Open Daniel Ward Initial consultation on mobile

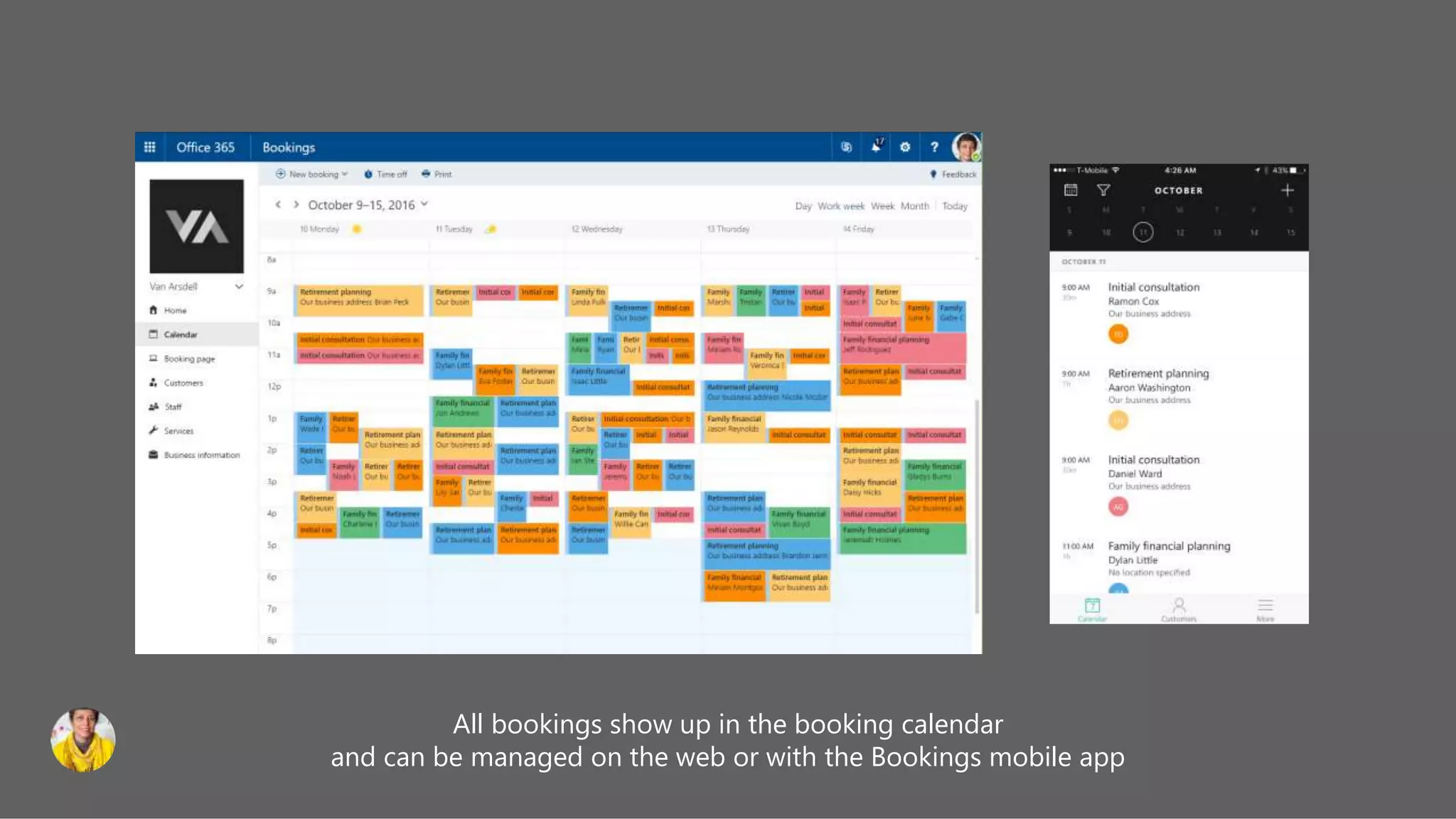tap(1179, 484)
